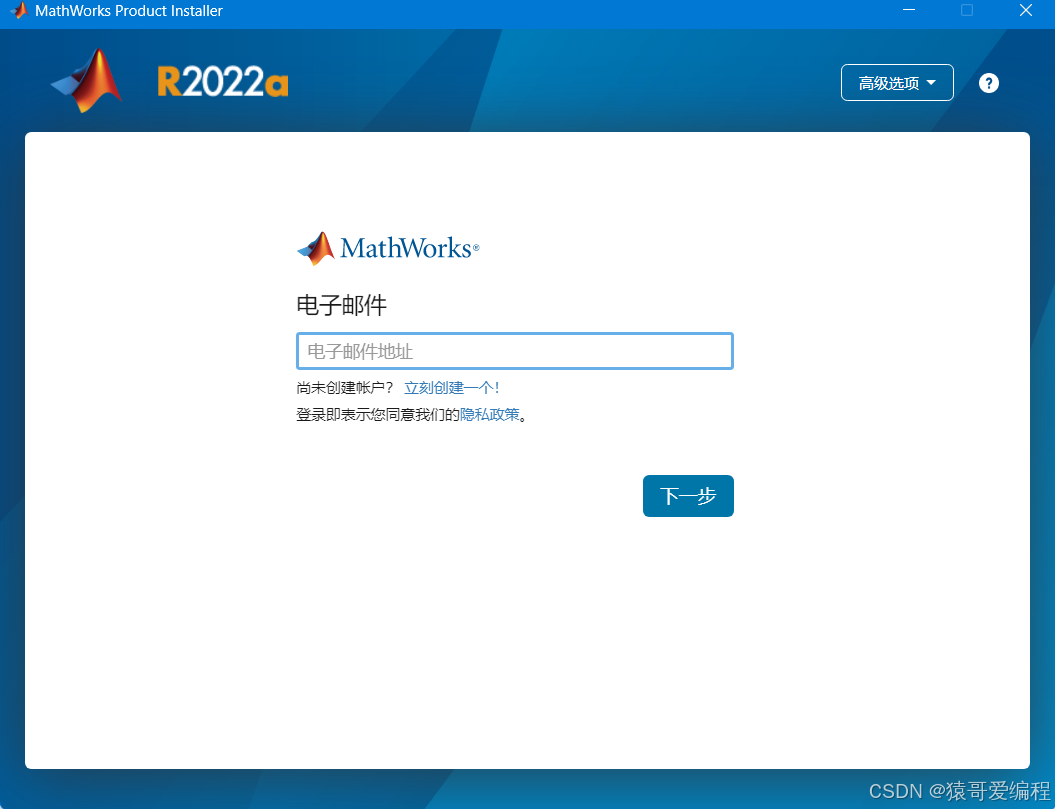Viewport: 1055px width, 809px height.
Task: Open the help question mark icon
Action: click(988, 83)
